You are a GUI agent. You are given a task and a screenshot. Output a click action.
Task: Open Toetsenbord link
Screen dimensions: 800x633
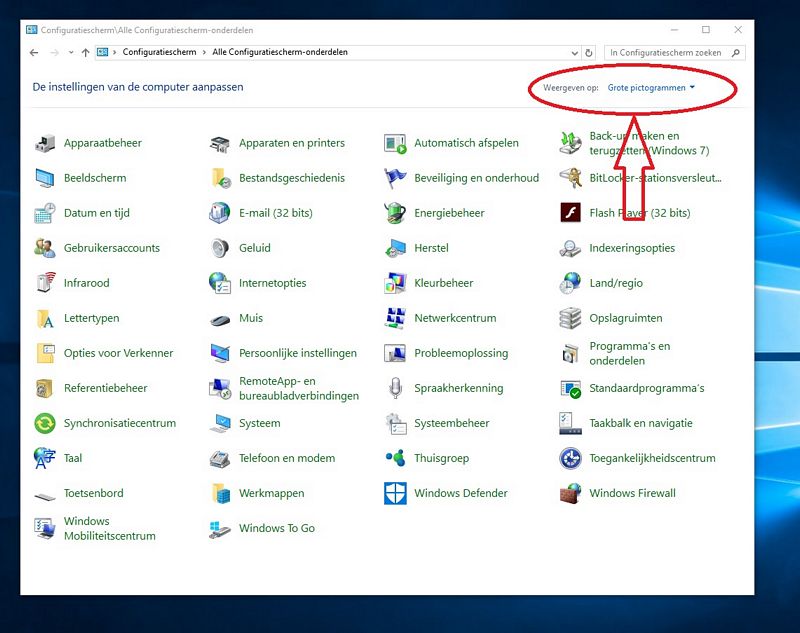click(x=93, y=493)
